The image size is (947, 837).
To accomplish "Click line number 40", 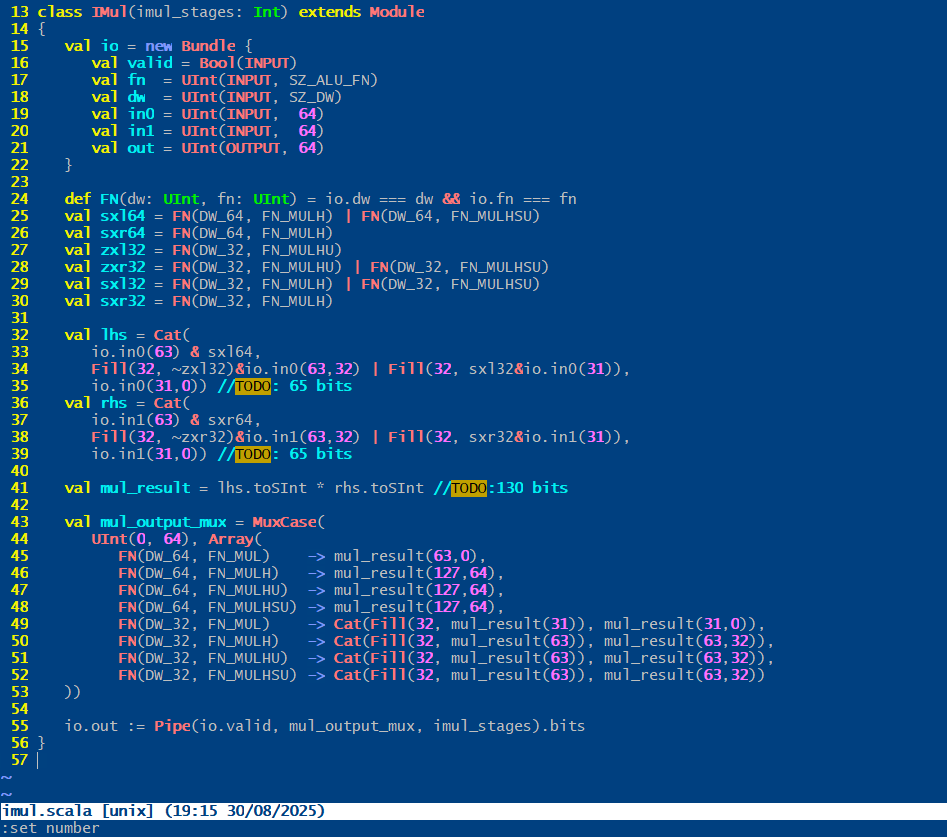I will tap(19, 470).
